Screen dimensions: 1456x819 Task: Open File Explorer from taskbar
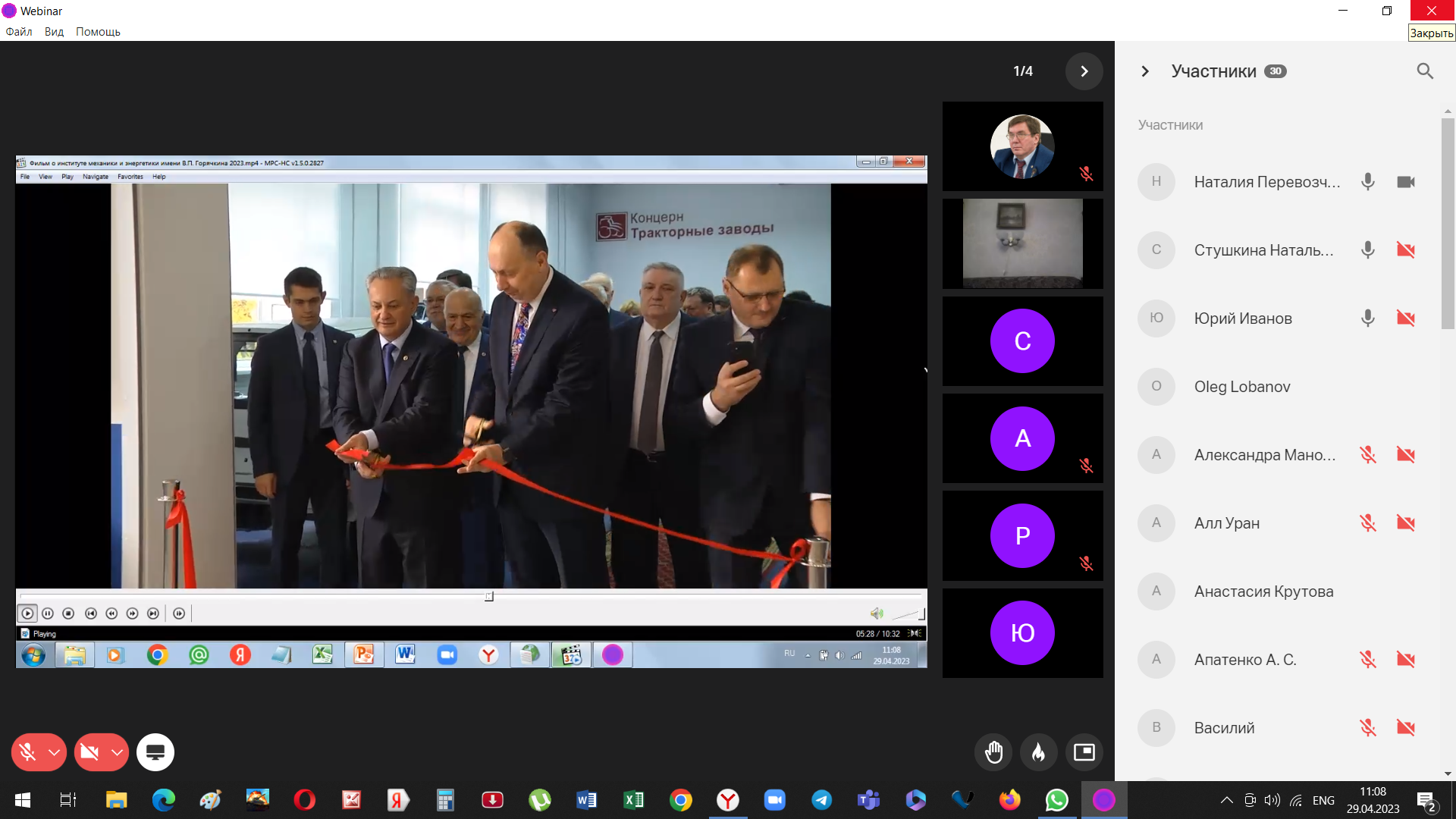point(116,800)
